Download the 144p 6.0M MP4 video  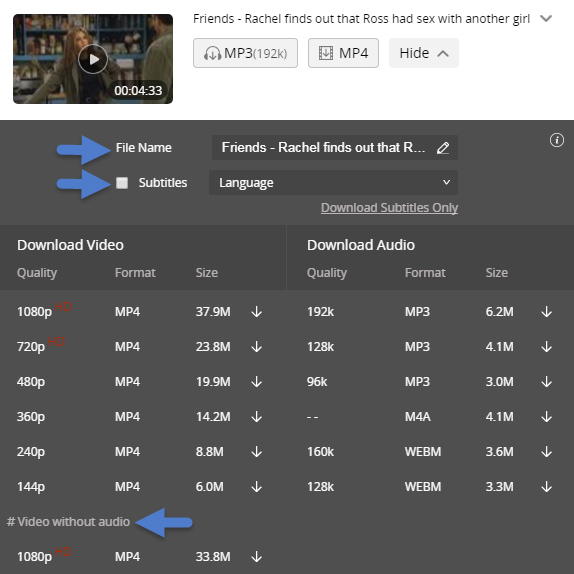257,487
